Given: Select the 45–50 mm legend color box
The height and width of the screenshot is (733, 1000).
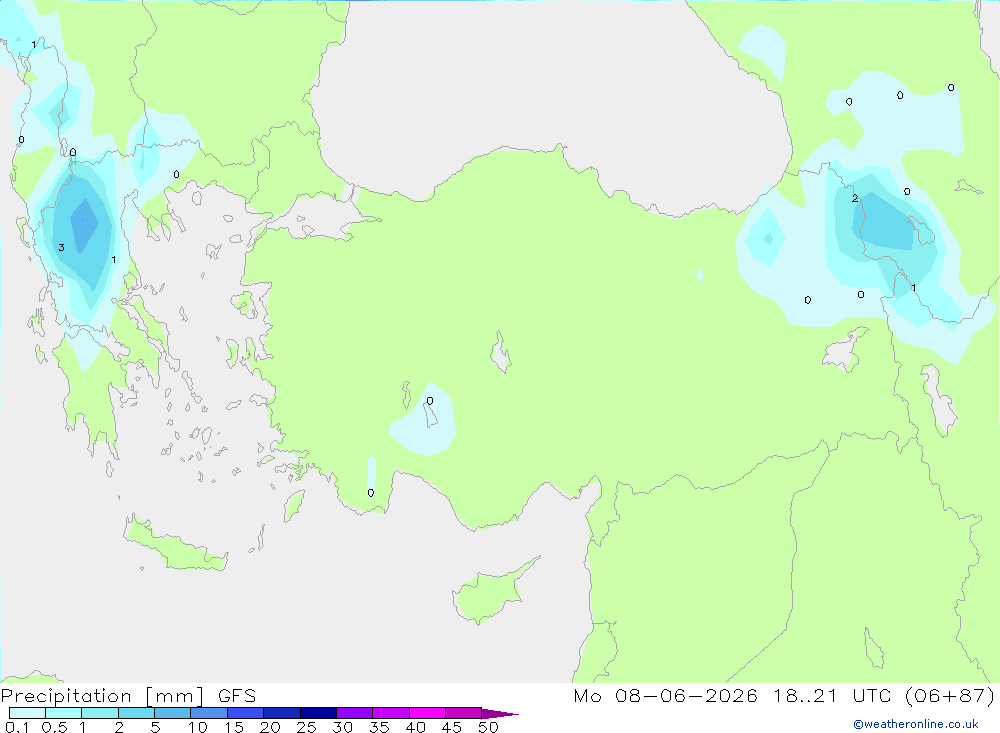Looking at the screenshot, I should pos(463,713).
